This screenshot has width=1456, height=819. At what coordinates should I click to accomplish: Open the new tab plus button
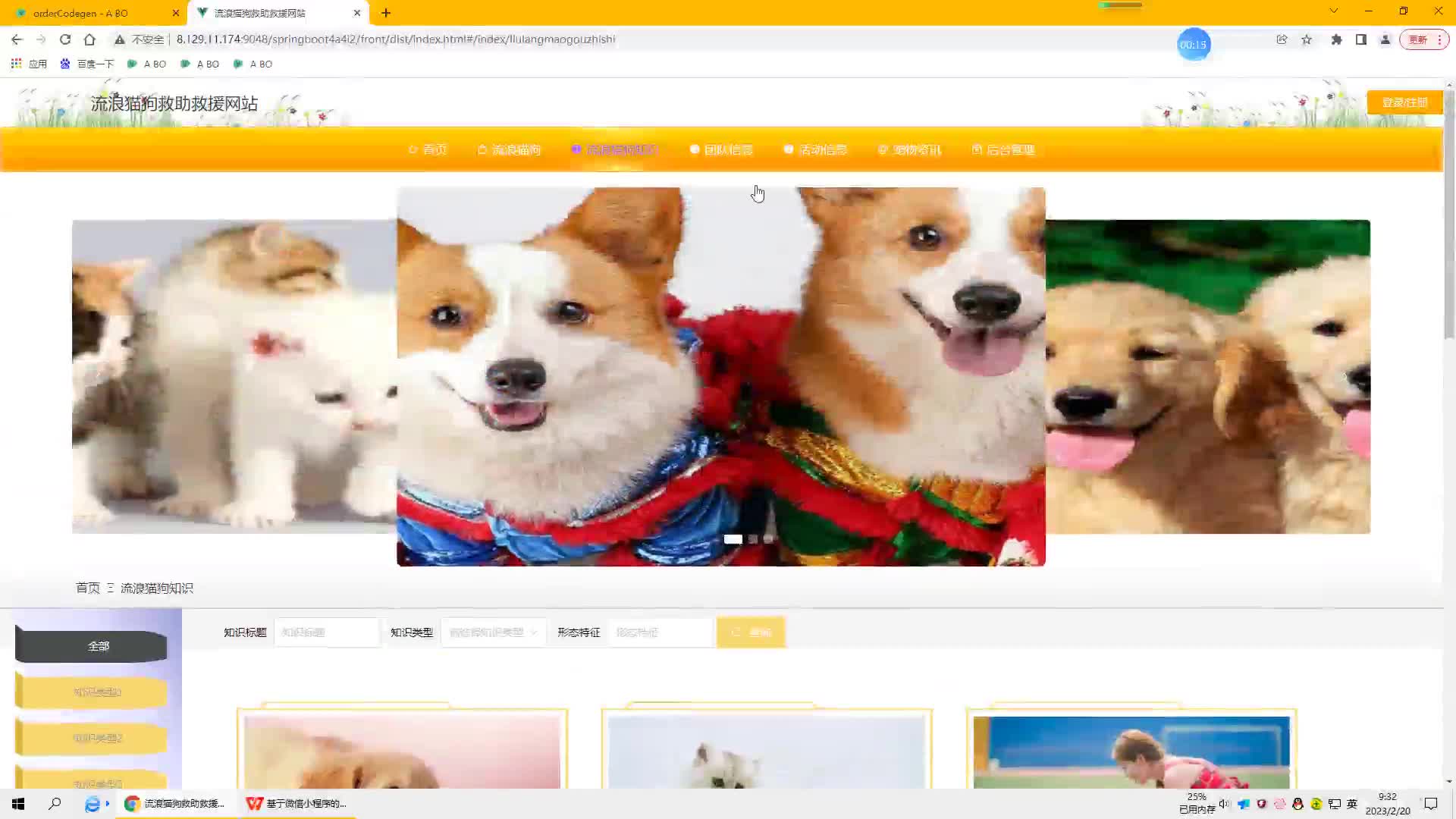(x=386, y=13)
